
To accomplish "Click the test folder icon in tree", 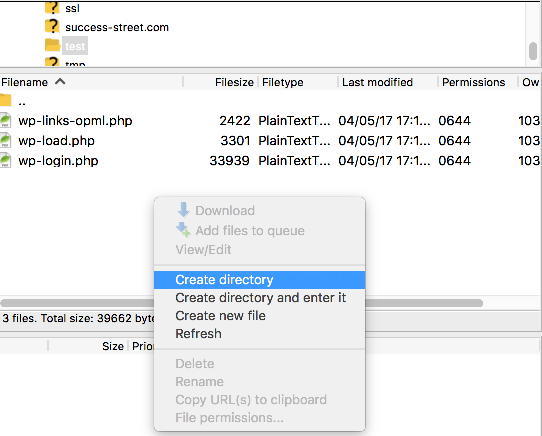I will click(x=53, y=45).
